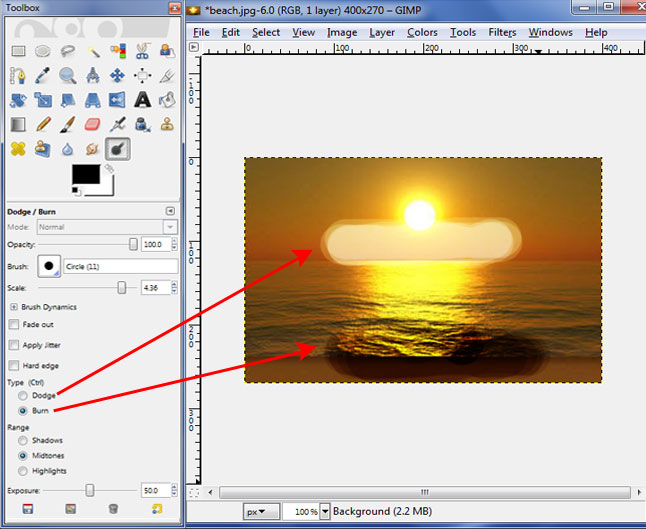Set range to Midtones

point(23,456)
